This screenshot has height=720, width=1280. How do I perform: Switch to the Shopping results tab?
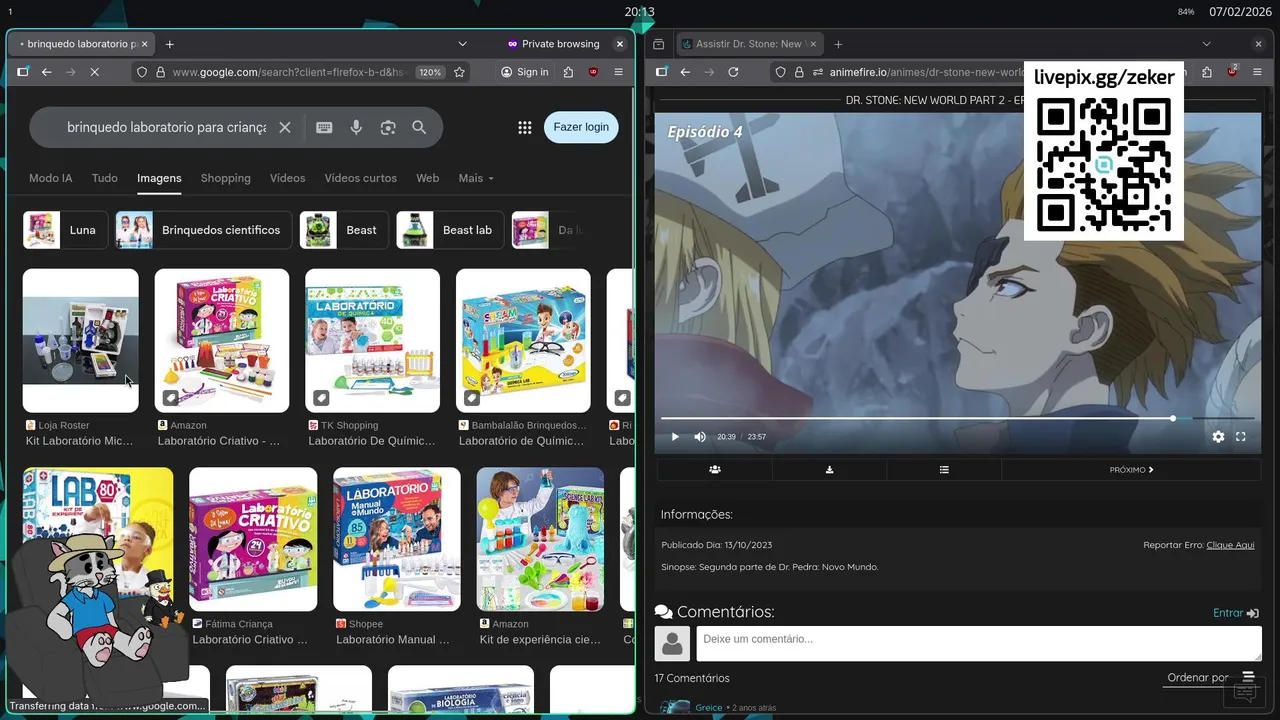point(225,178)
